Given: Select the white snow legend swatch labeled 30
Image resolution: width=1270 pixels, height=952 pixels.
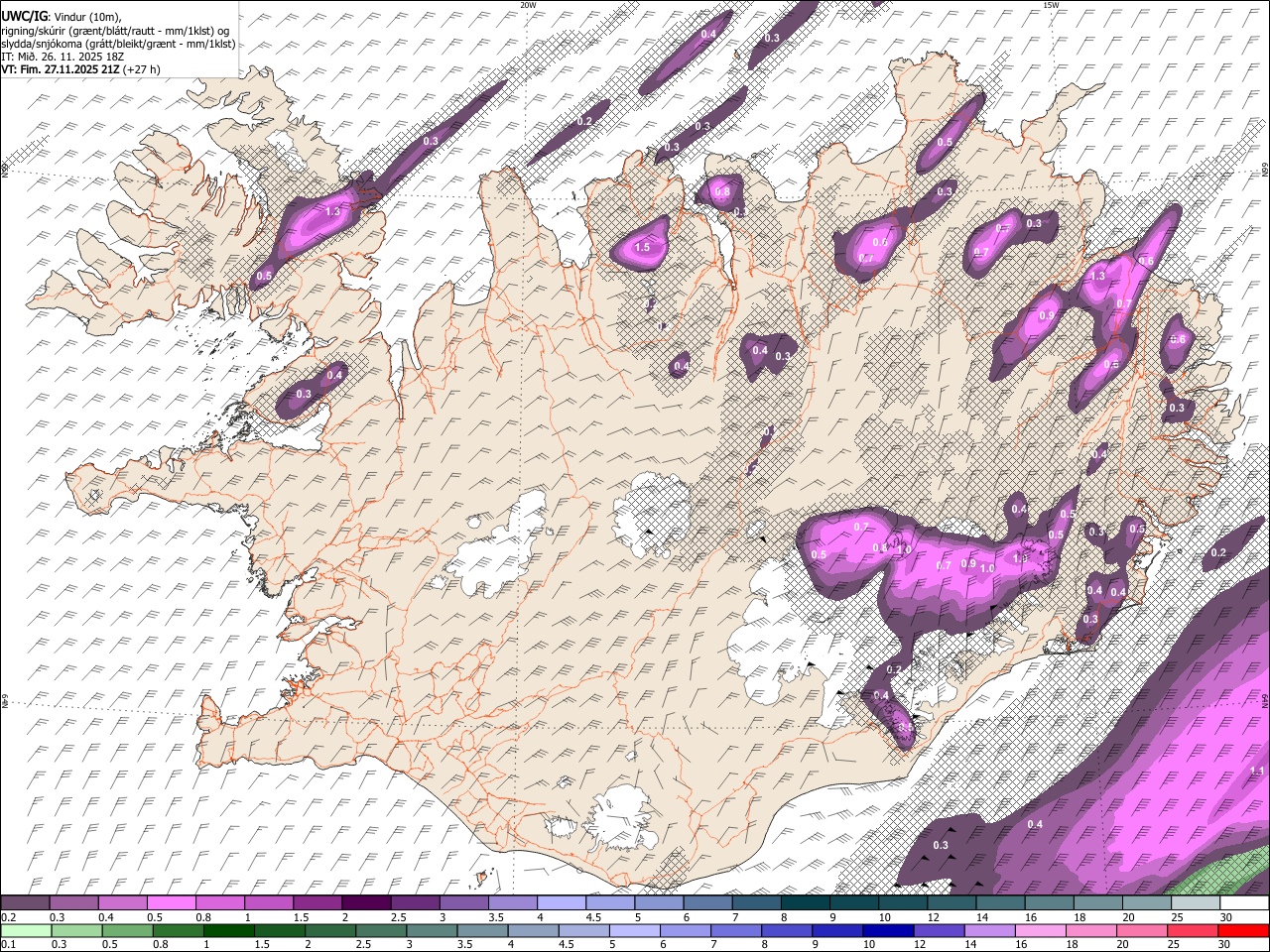Looking at the screenshot, I should point(1243,903).
